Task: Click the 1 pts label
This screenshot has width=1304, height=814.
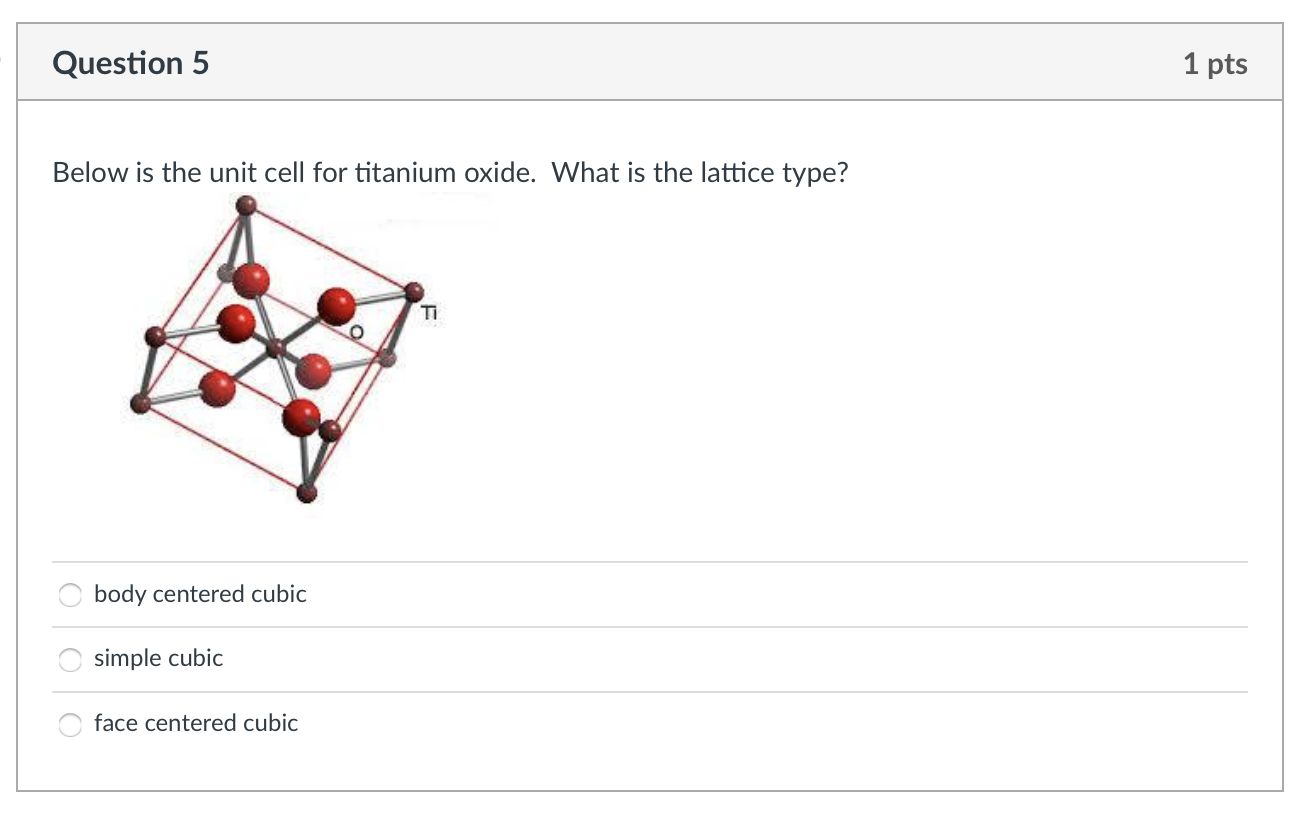Action: coord(1216,62)
